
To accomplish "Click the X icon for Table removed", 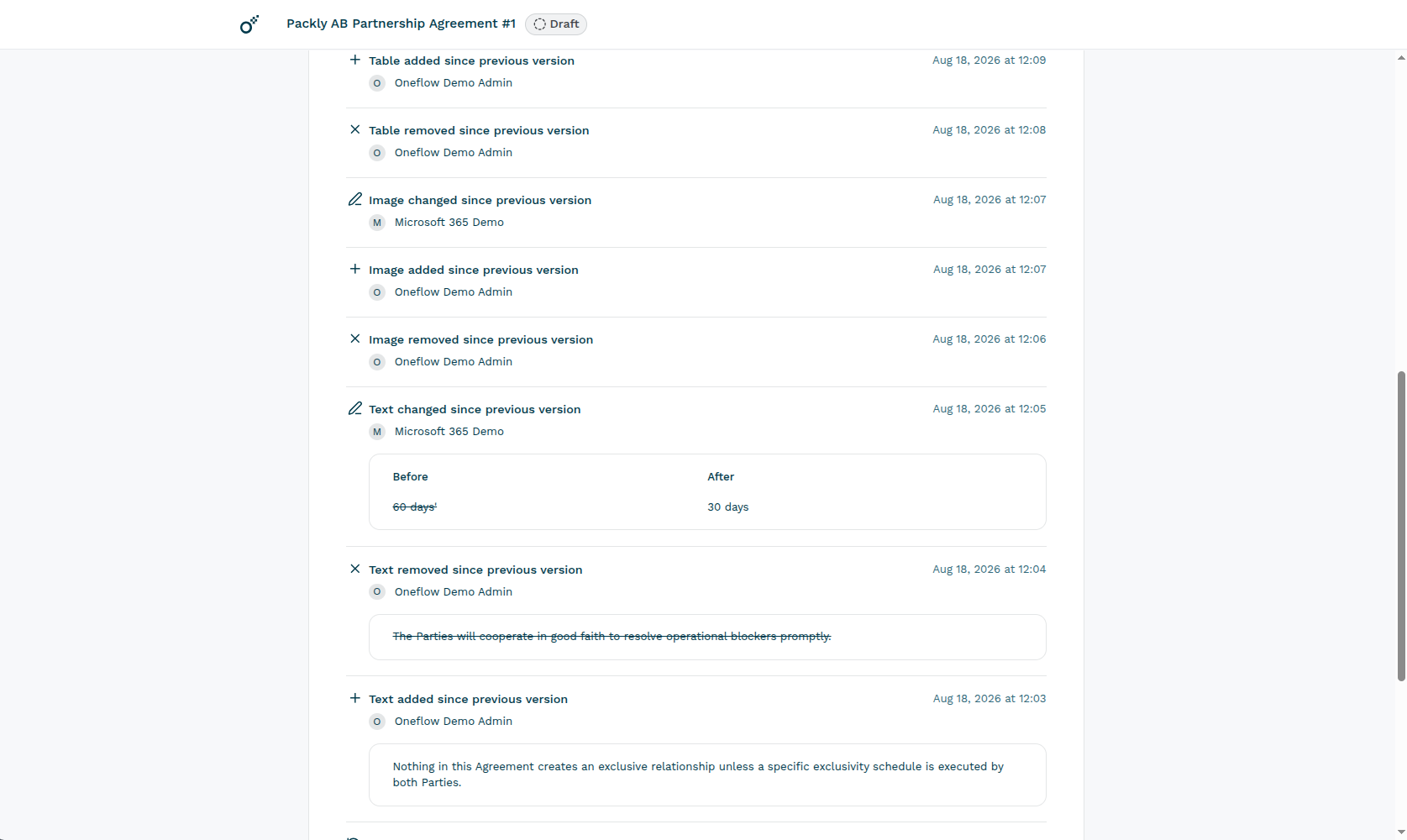I will click(x=354, y=129).
